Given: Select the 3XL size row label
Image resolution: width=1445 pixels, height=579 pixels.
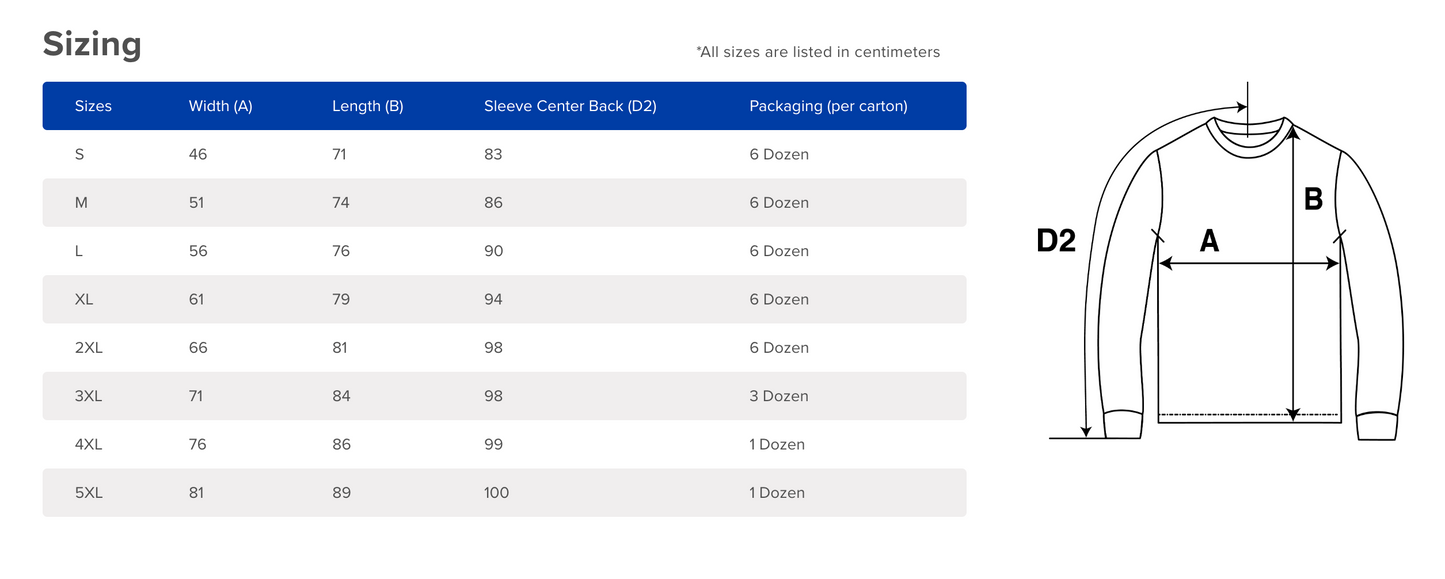Looking at the screenshot, I should (88, 396).
